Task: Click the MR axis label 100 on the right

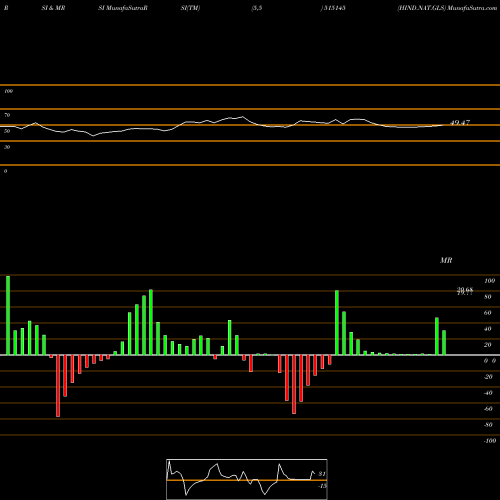Action: point(489,281)
